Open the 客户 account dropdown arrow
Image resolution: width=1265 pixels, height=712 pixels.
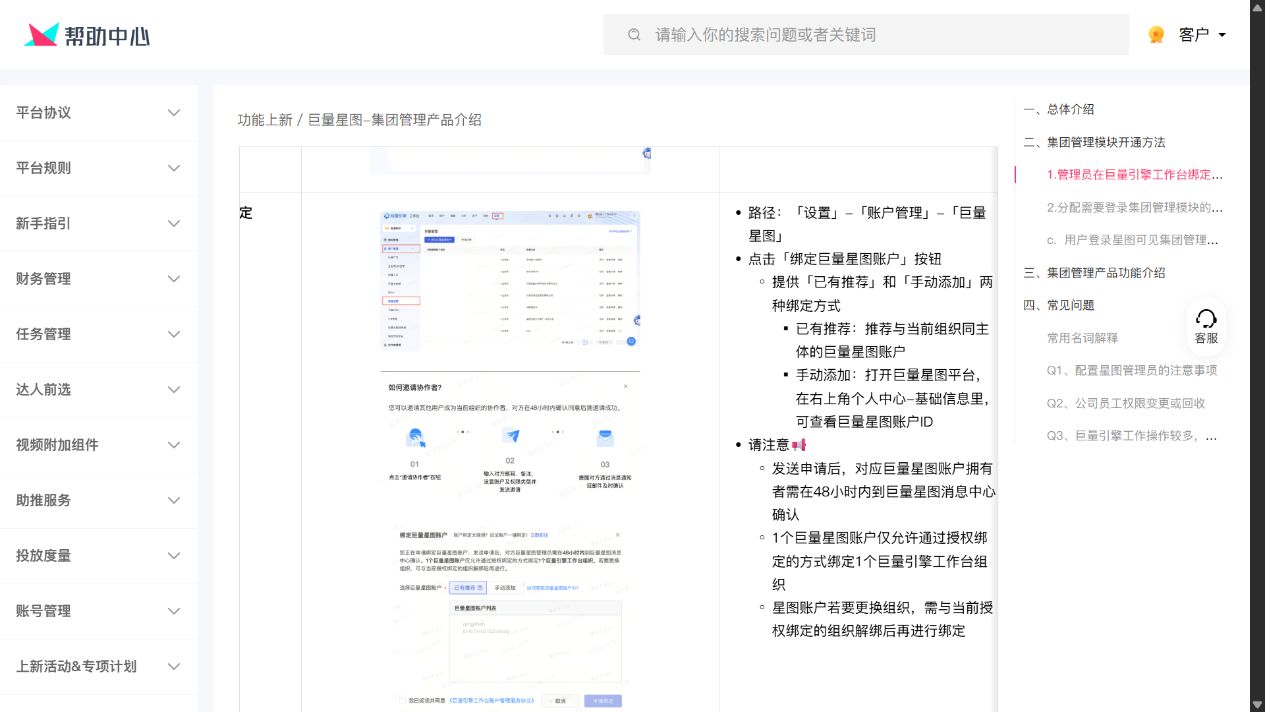pyautogui.click(x=1222, y=35)
